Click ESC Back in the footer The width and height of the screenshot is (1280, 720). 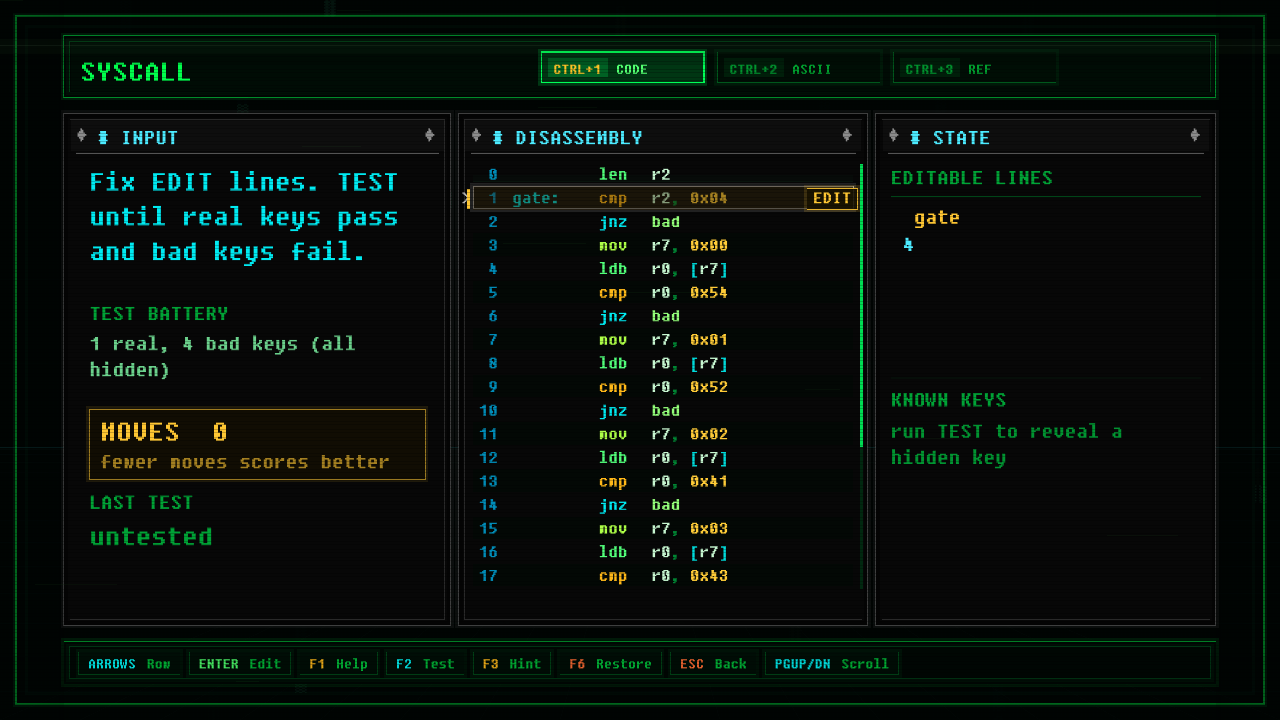tap(714, 664)
